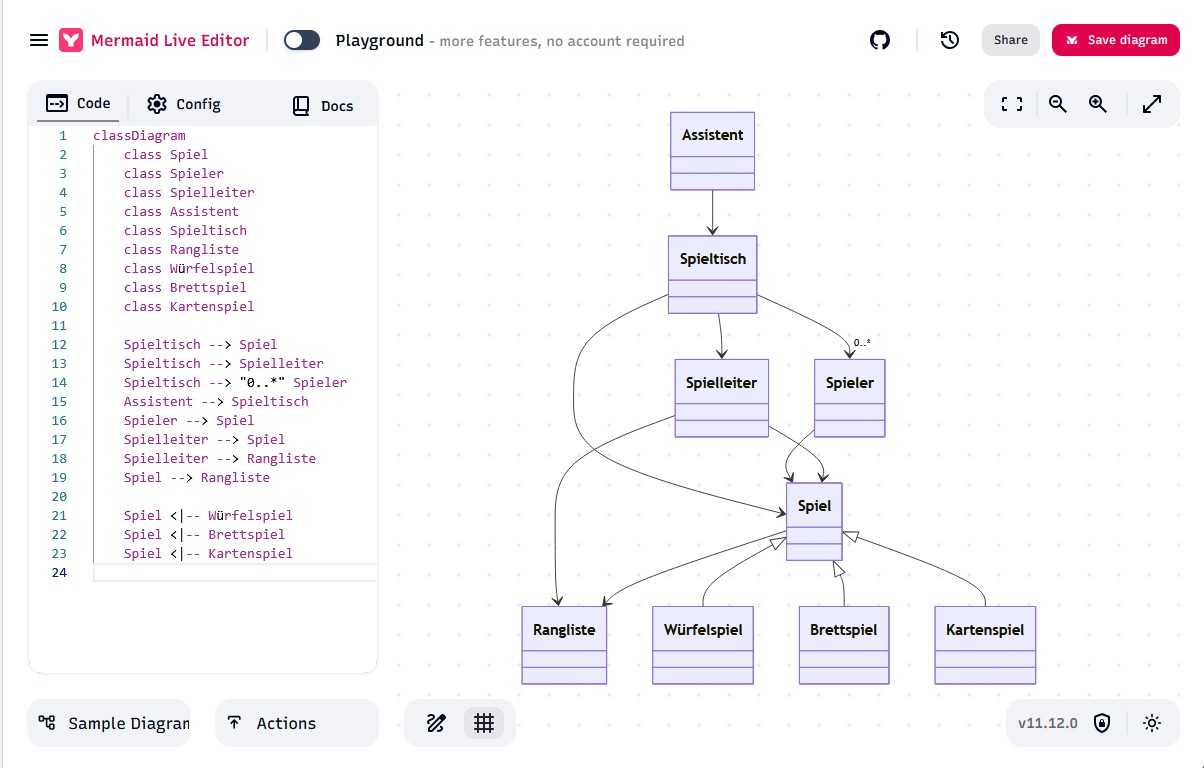This screenshot has width=1204, height=768.
Task: Open the GitHub repository icon
Action: [880, 40]
